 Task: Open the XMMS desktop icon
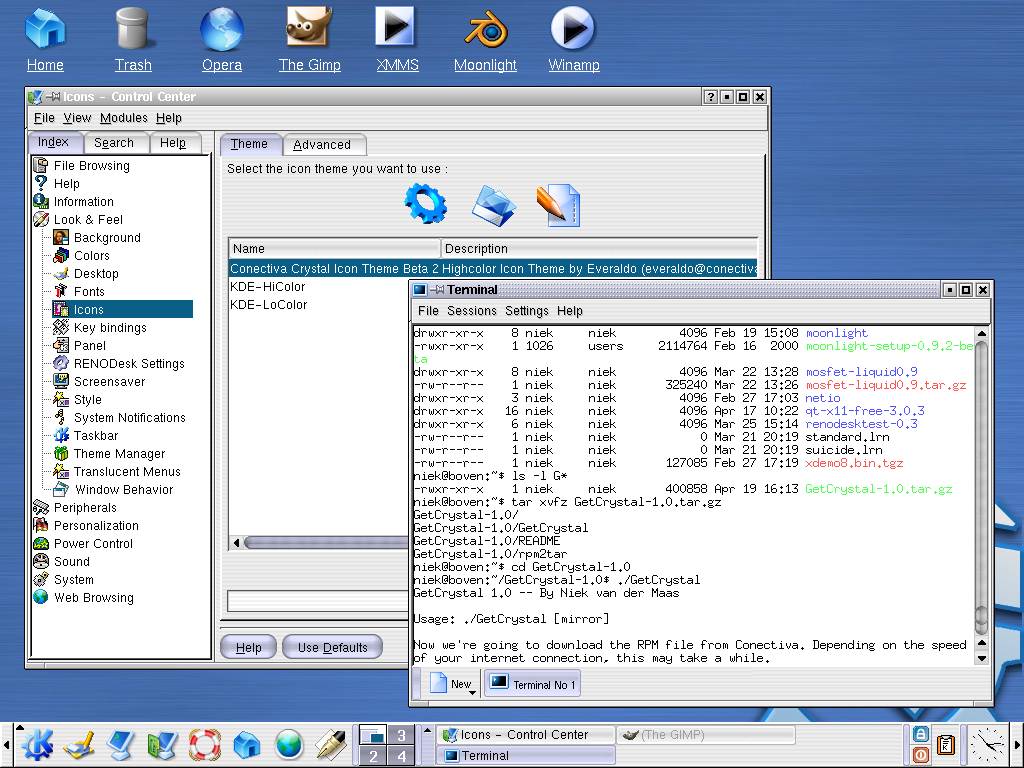[397, 37]
